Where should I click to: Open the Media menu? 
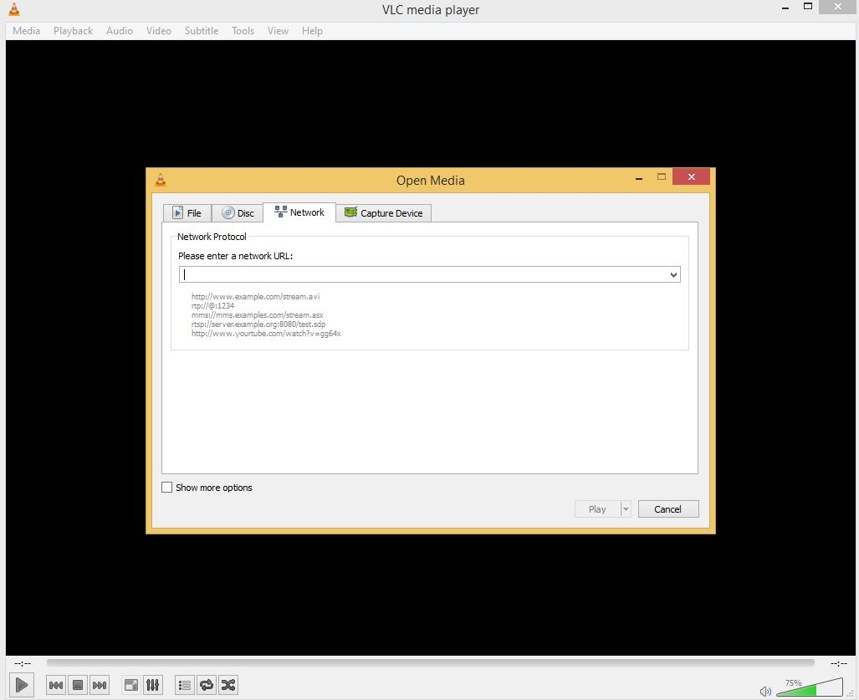pos(26,31)
